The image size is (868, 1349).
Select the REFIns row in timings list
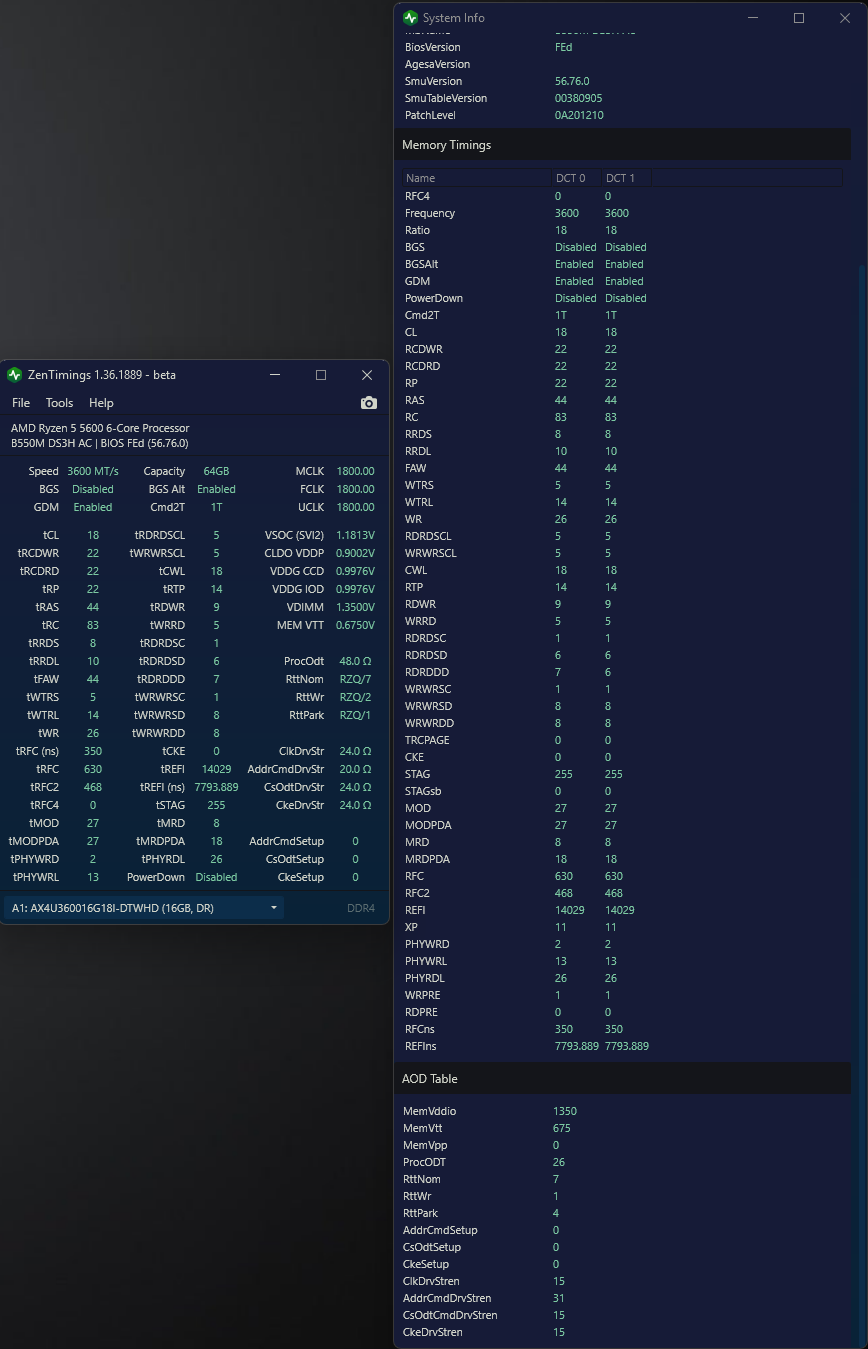[x=421, y=1046]
